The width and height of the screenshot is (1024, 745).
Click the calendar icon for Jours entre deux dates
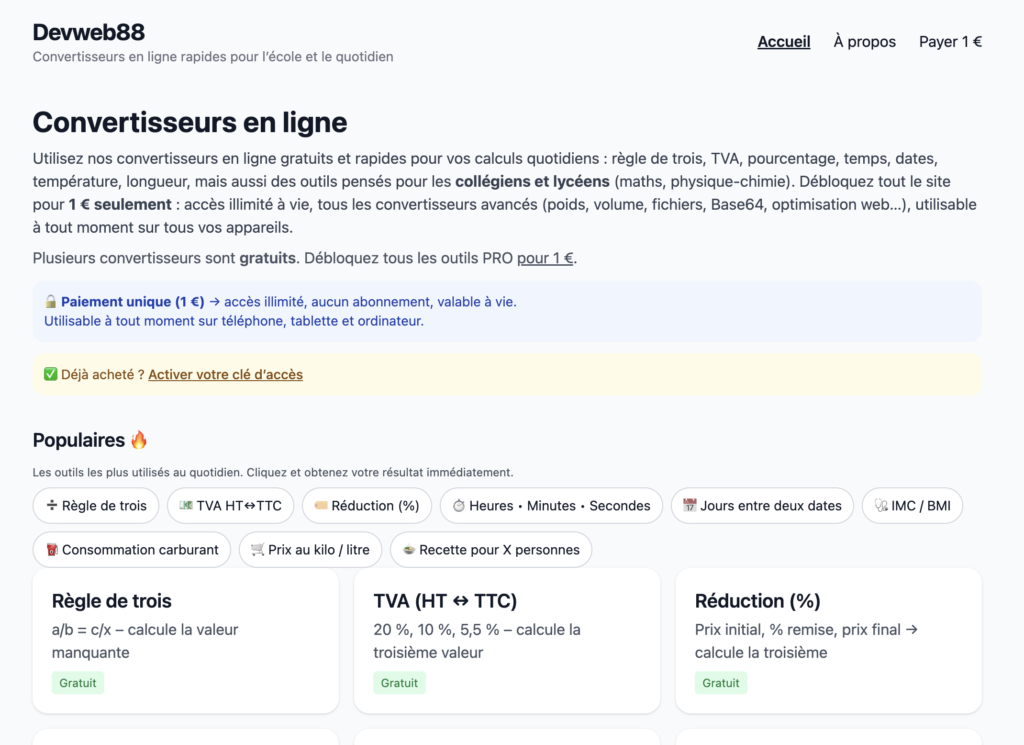689,506
